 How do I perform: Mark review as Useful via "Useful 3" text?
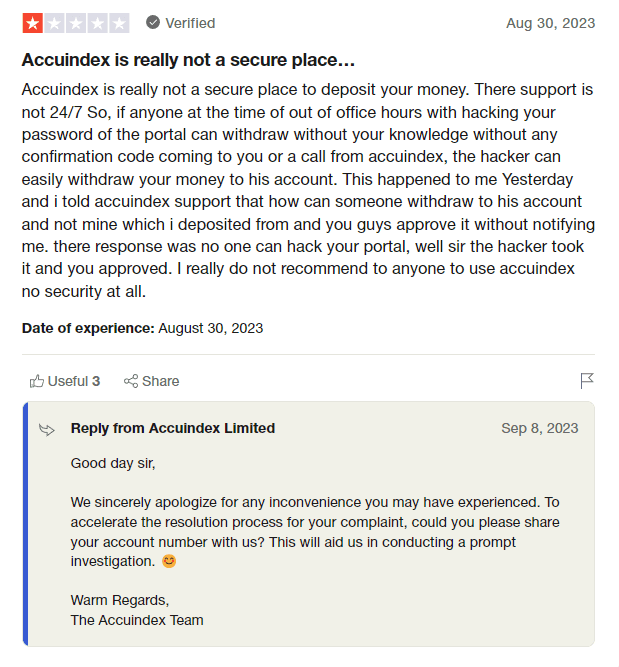point(74,381)
